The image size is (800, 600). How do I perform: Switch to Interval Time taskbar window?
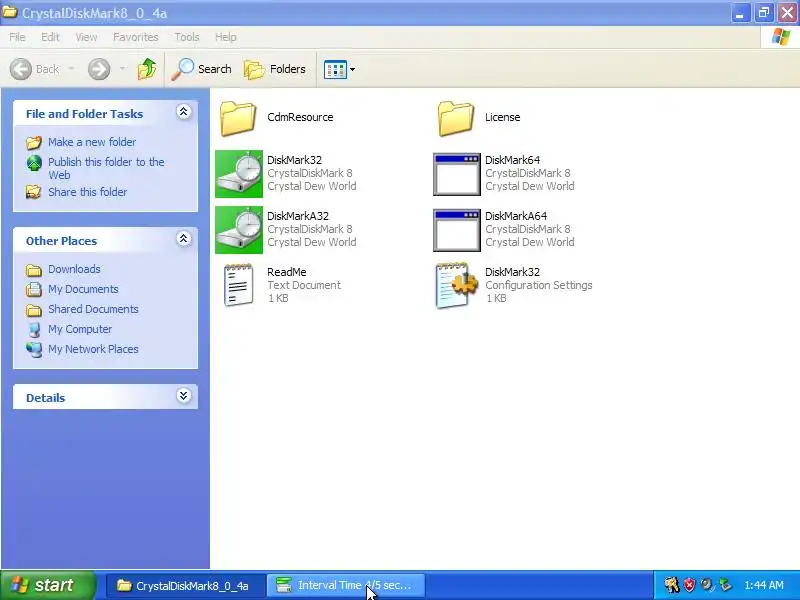click(x=346, y=585)
